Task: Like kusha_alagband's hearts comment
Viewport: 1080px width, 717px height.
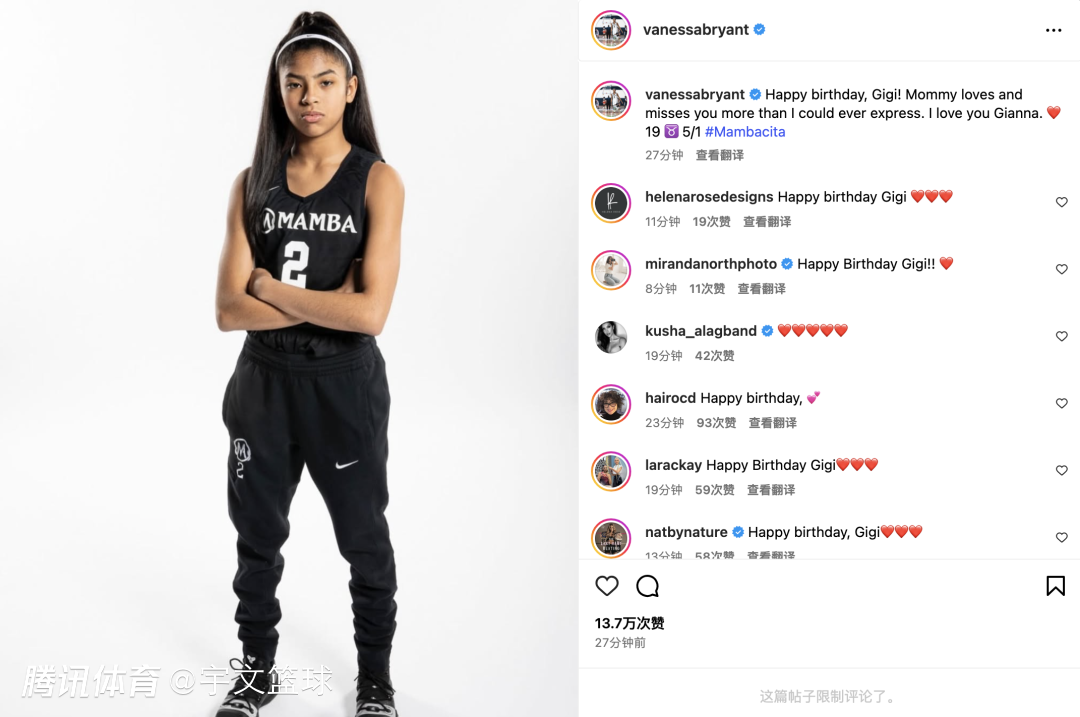Action: click(1061, 336)
